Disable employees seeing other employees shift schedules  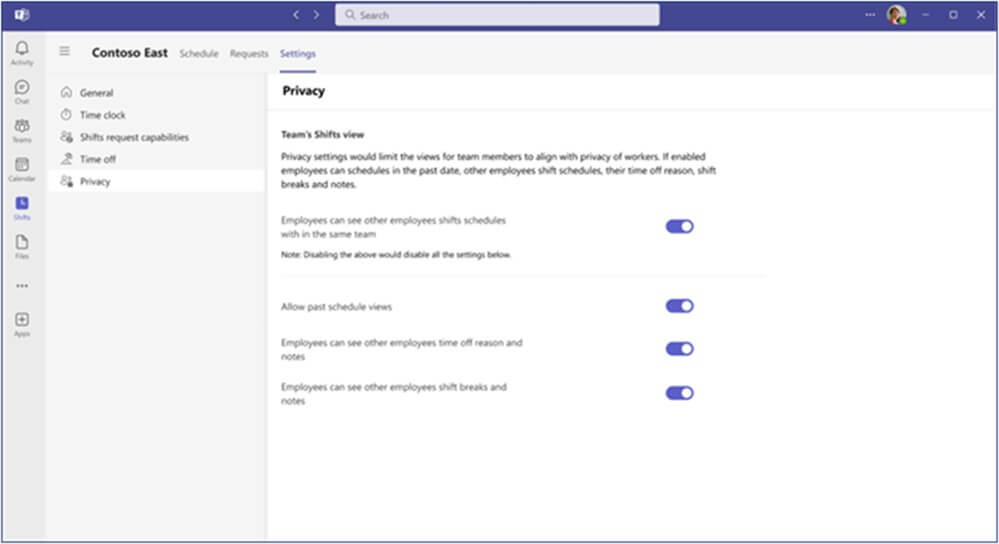[679, 227]
